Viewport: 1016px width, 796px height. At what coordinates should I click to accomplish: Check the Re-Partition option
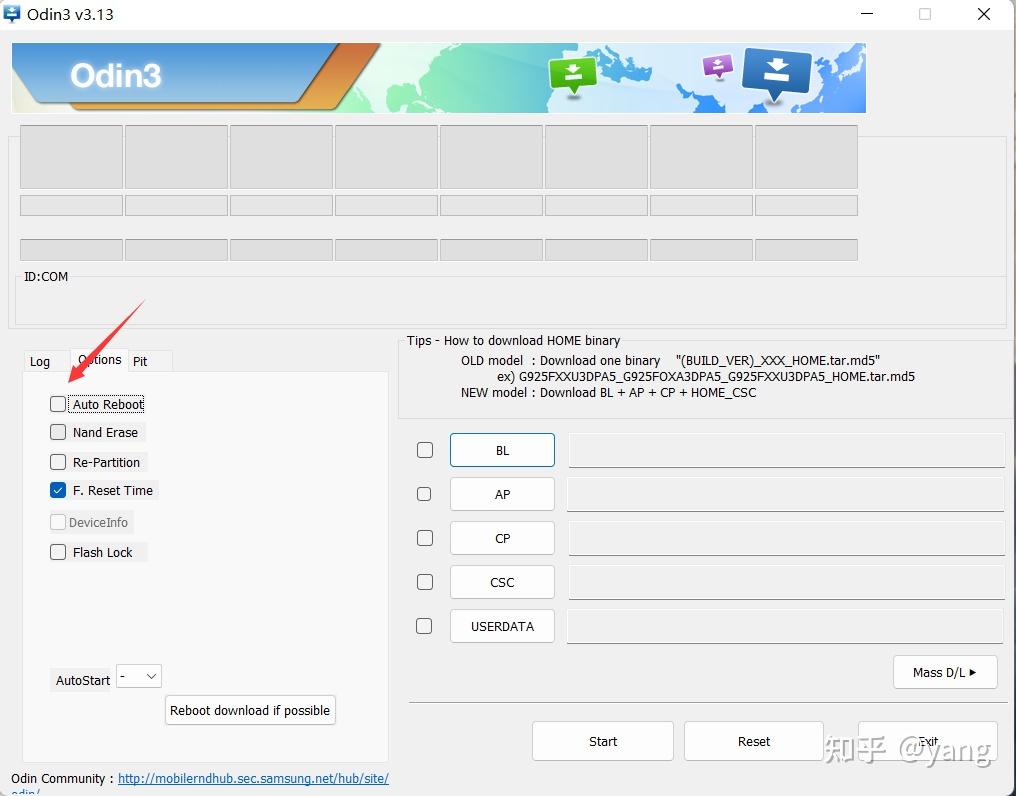[x=57, y=462]
